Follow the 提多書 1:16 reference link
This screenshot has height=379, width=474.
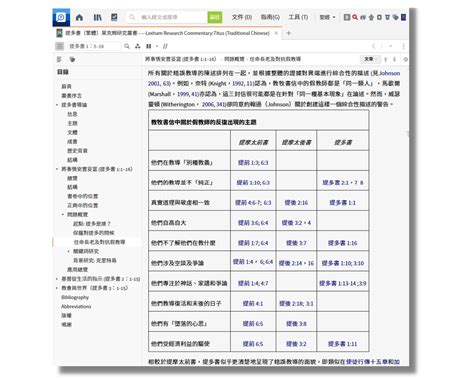point(342,243)
